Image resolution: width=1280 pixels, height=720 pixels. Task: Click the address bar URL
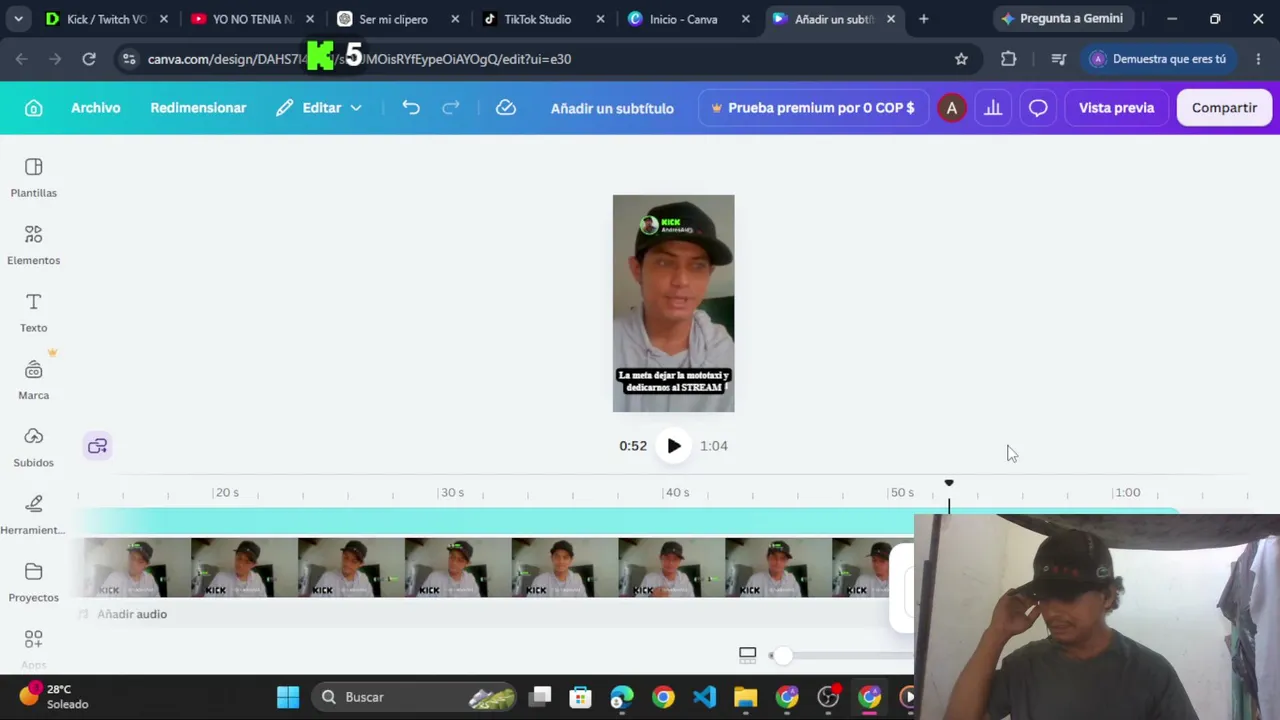(360, 59)
